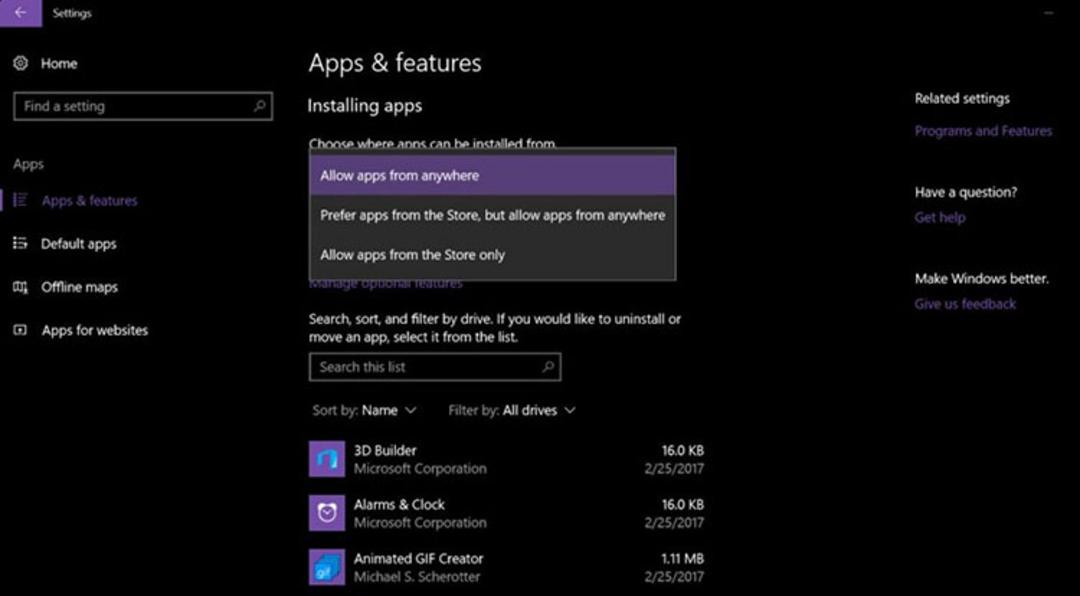Choose 'Allow apps from the Store only'

click(492, 255)
